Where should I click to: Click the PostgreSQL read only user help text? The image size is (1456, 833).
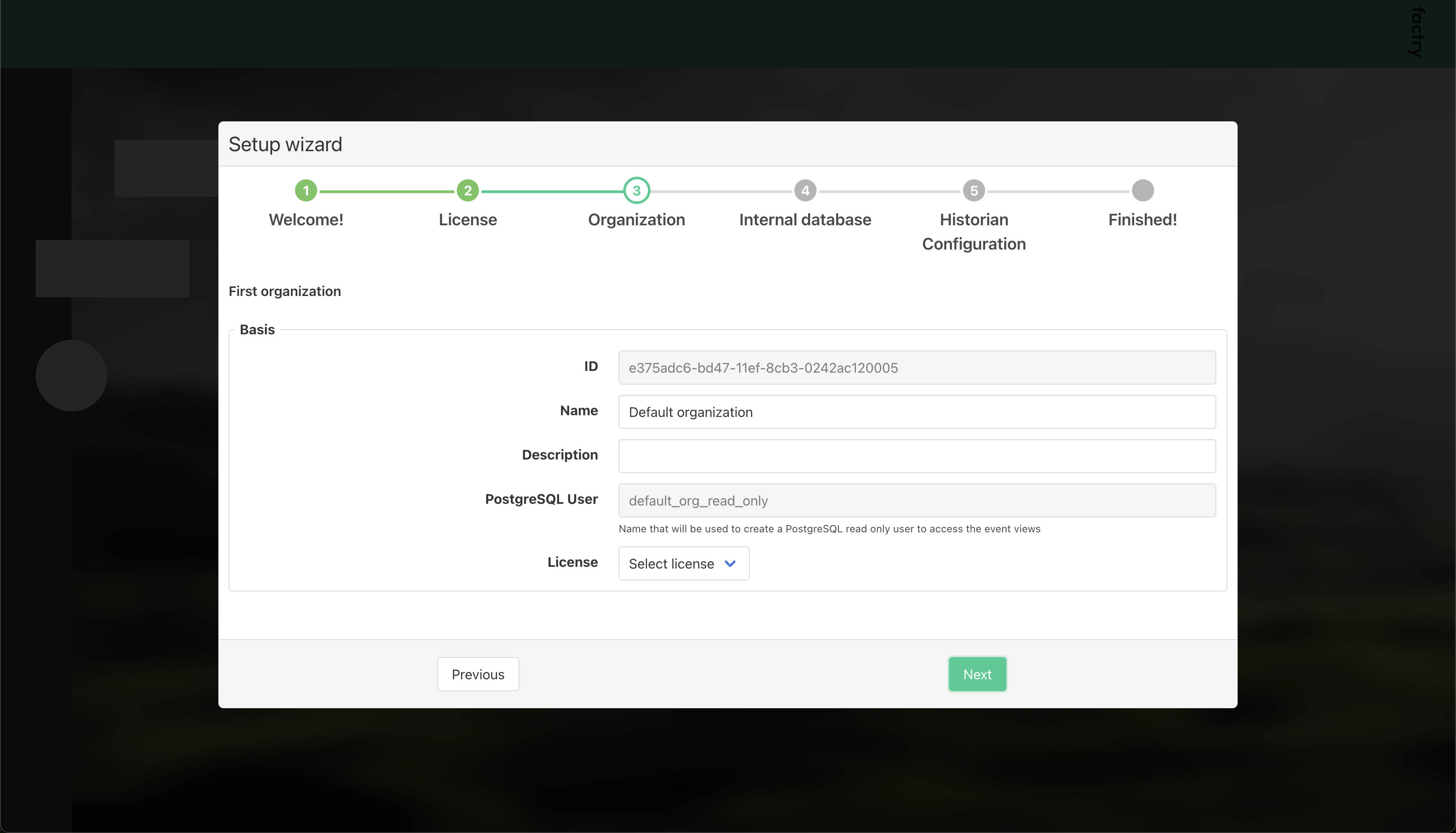(829, 529)
